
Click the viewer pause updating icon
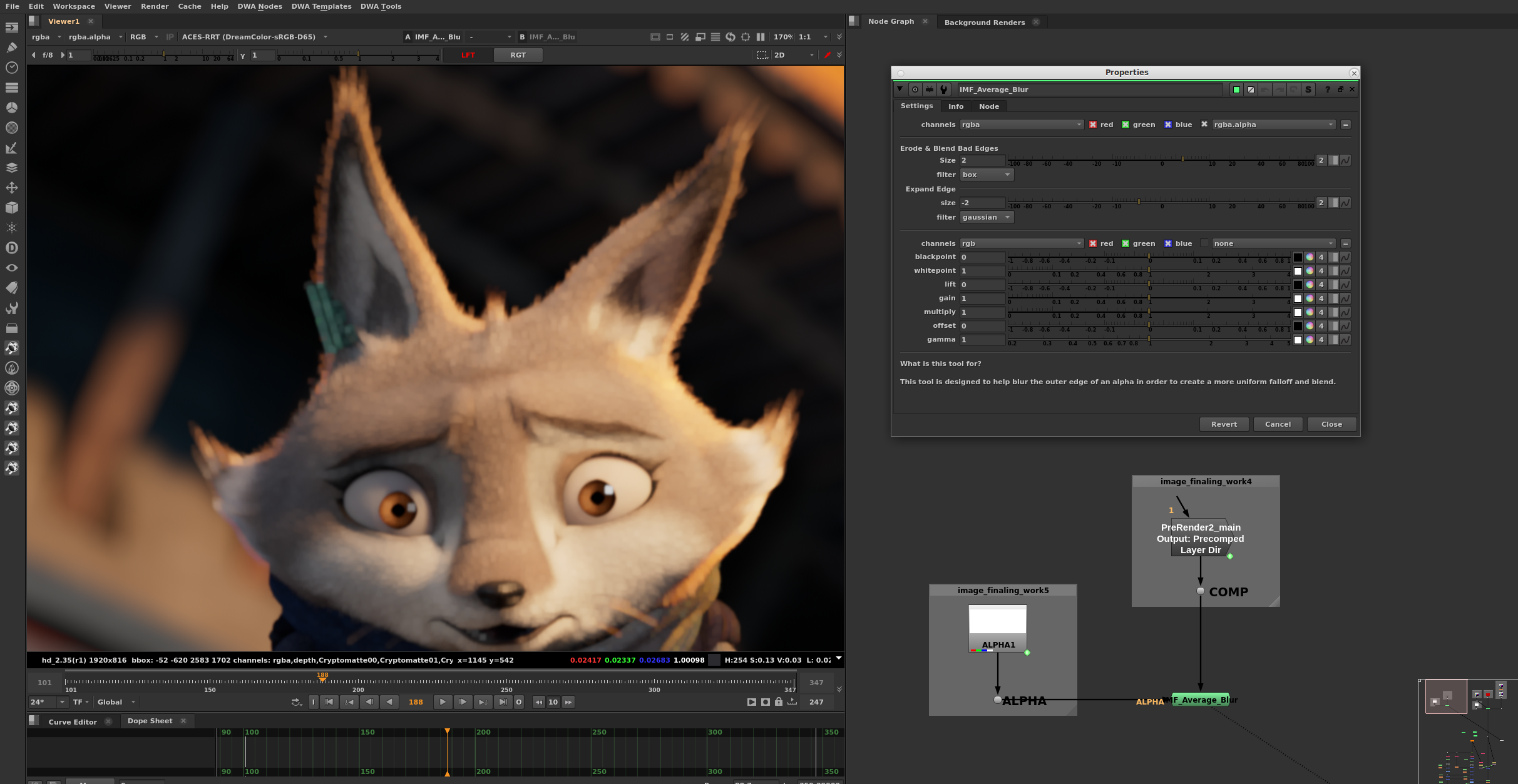(x=761, y=37)
